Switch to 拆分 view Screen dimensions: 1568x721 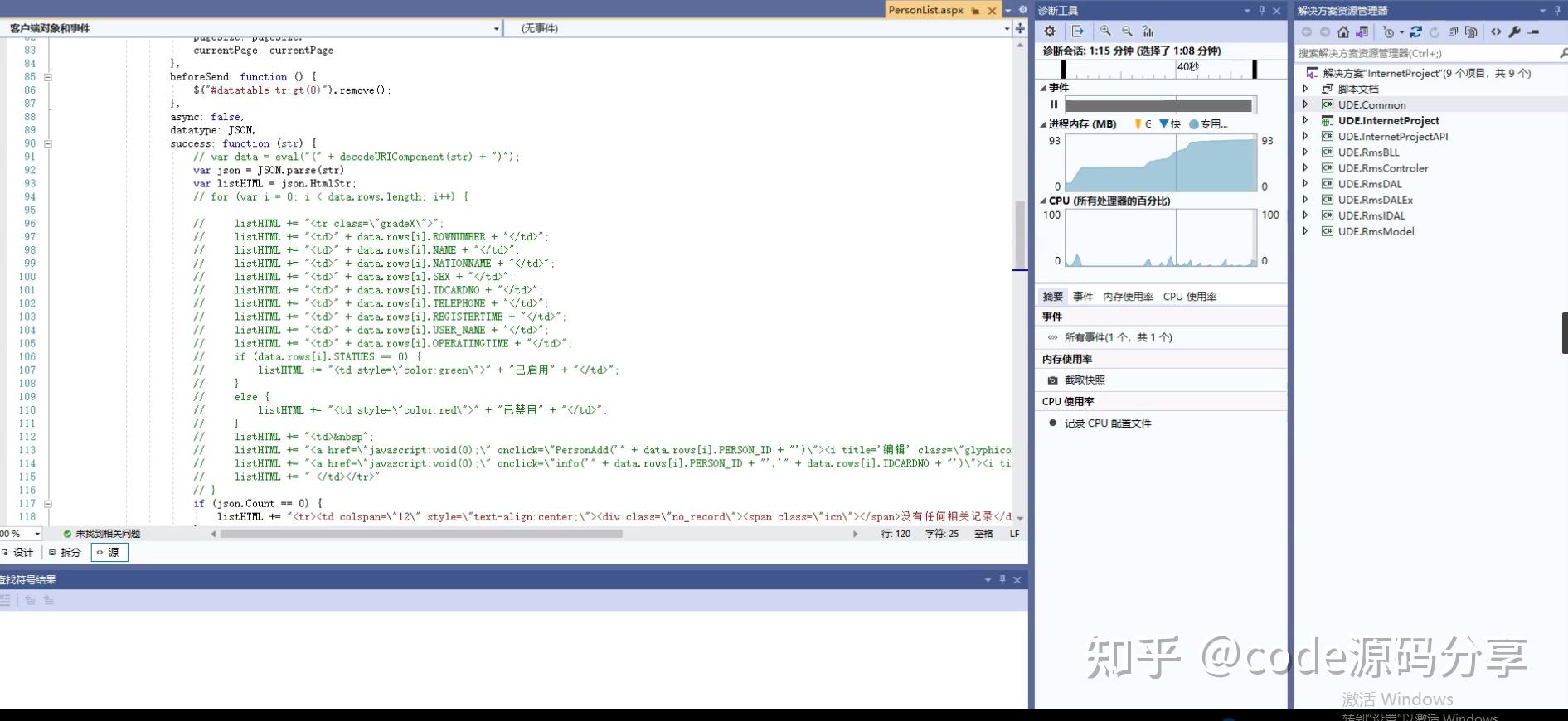(x=66, y=553)
